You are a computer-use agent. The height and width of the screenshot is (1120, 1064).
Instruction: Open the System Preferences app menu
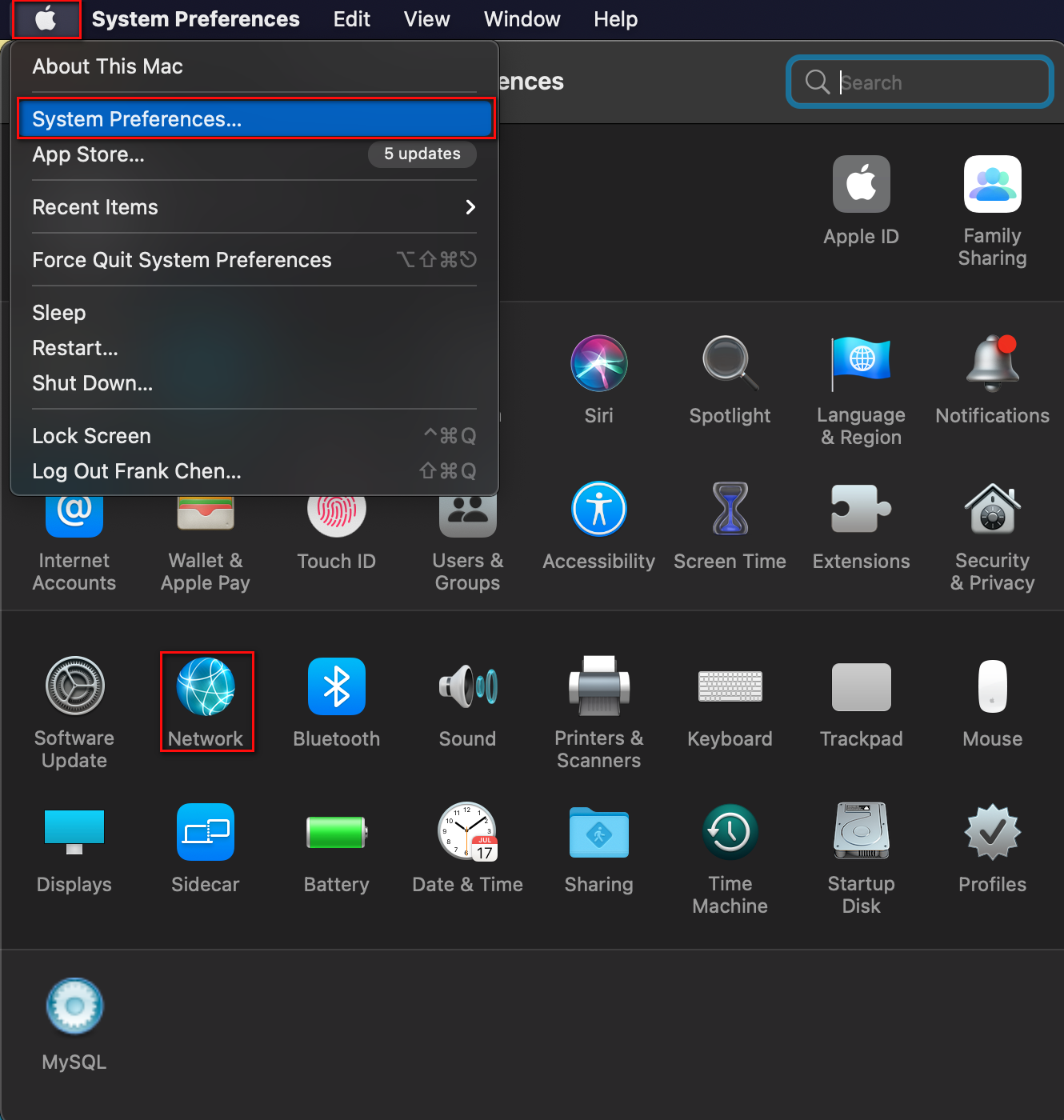coord(196,19)
